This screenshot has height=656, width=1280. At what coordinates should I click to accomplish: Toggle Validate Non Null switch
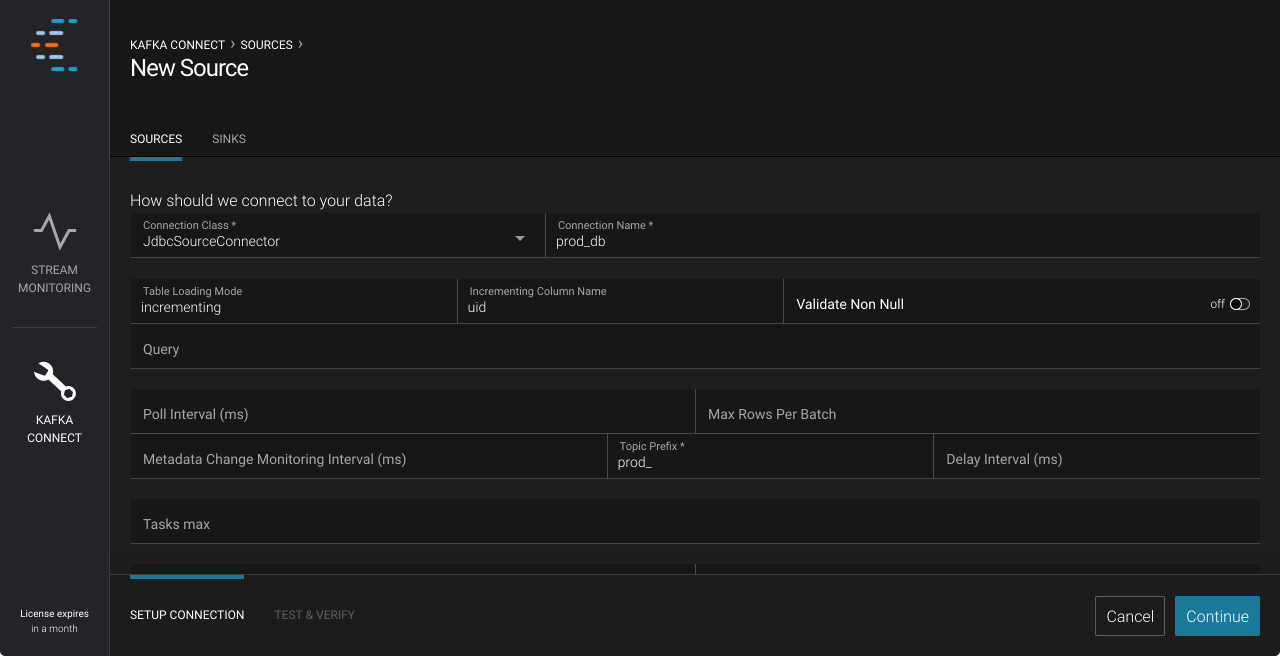pos(1240,304)
